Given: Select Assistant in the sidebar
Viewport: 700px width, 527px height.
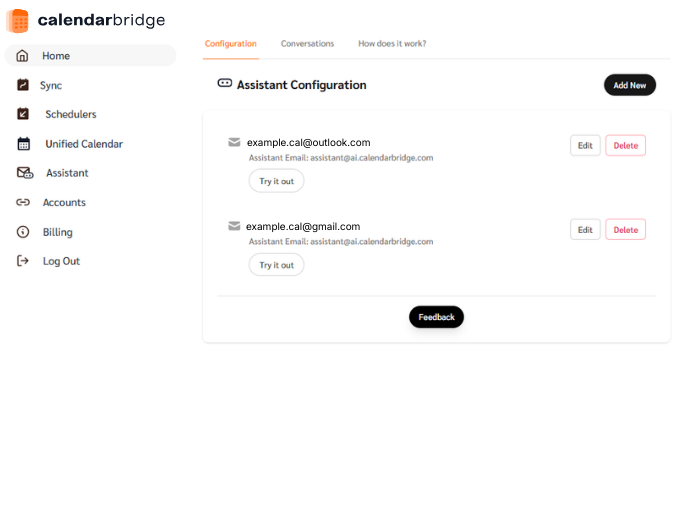Looking at the screenshot, I should click(67, 173).
